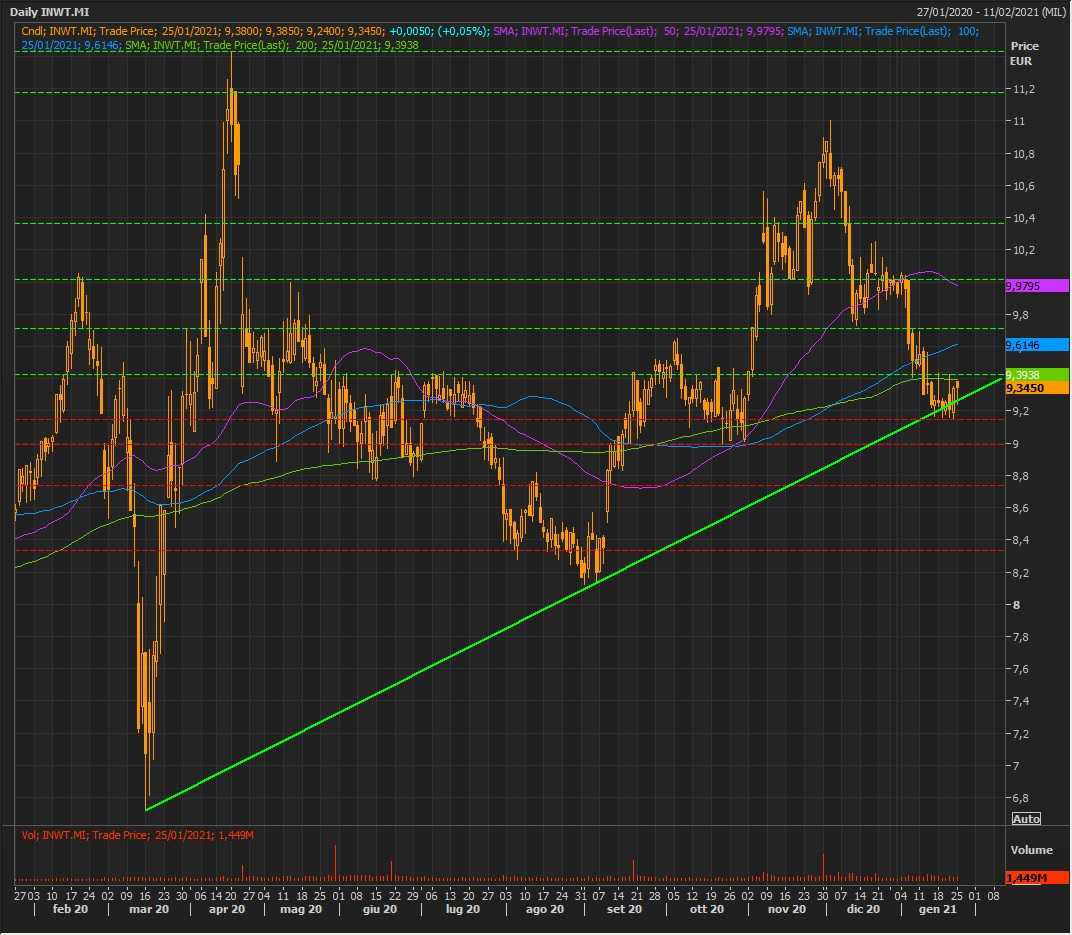The image size is (1072, 935).
Task: Click the Volume axis label
Action: click(x=1031, y=850)
